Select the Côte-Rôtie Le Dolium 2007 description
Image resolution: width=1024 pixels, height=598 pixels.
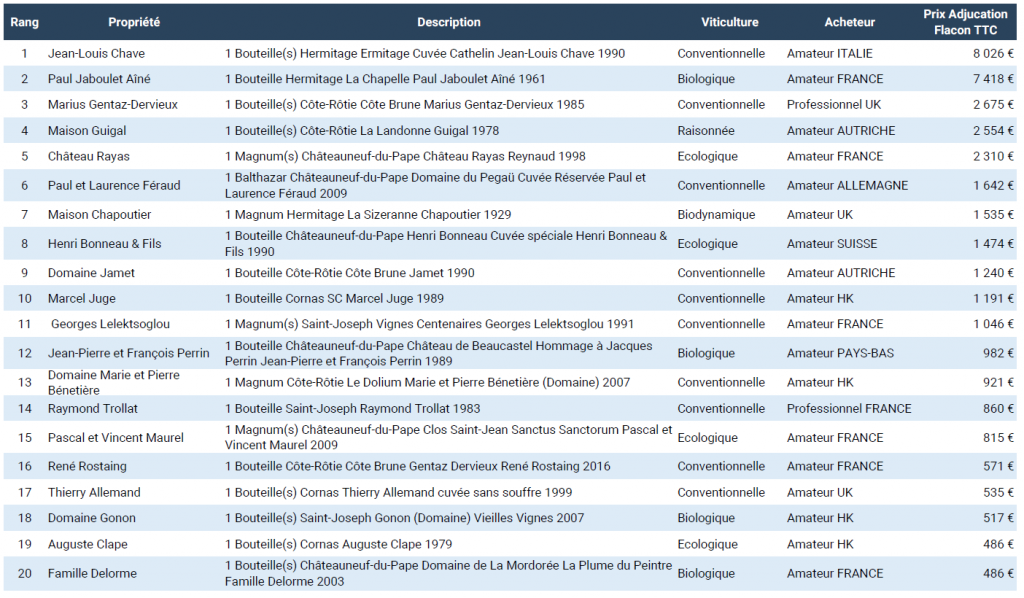pyautogui.click(x=428, y=383)
